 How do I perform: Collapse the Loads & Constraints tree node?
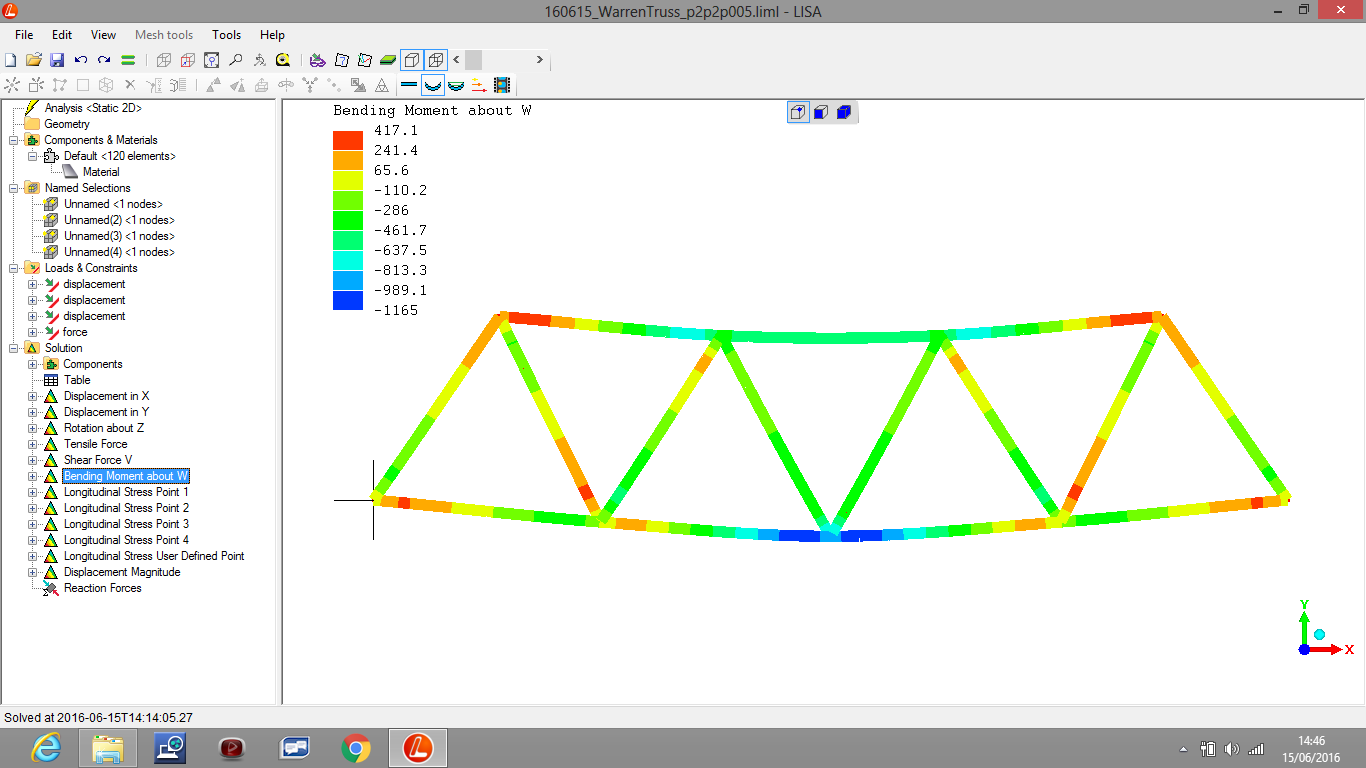[x=14, y=268]
